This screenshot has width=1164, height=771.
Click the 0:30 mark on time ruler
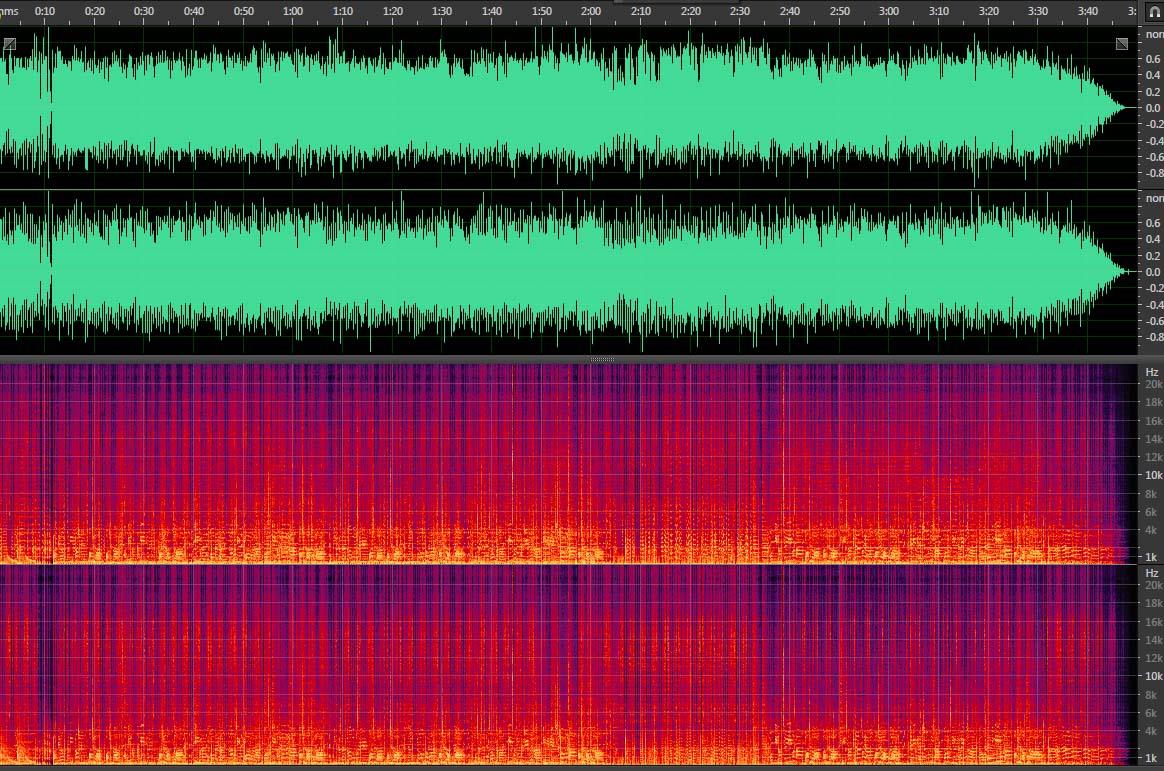[144, 11]
